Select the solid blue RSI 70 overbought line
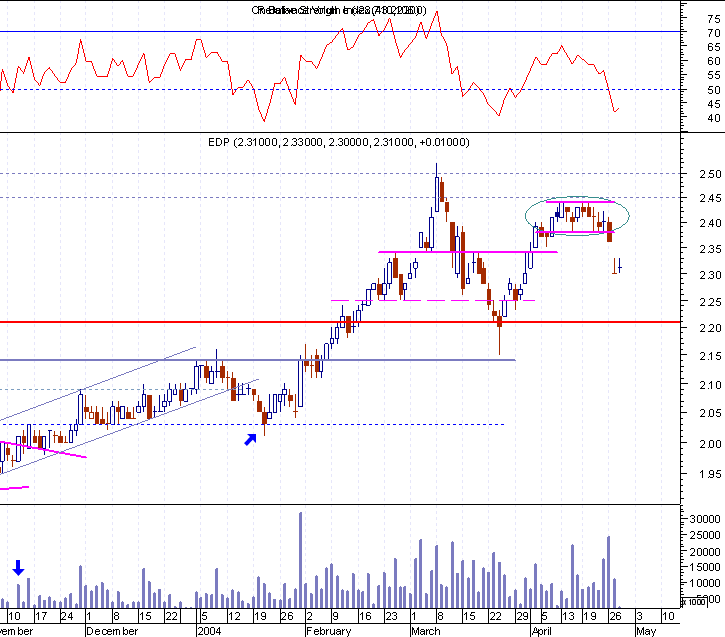This screenshot has width=725, height=637. click(x=340, y=31)
